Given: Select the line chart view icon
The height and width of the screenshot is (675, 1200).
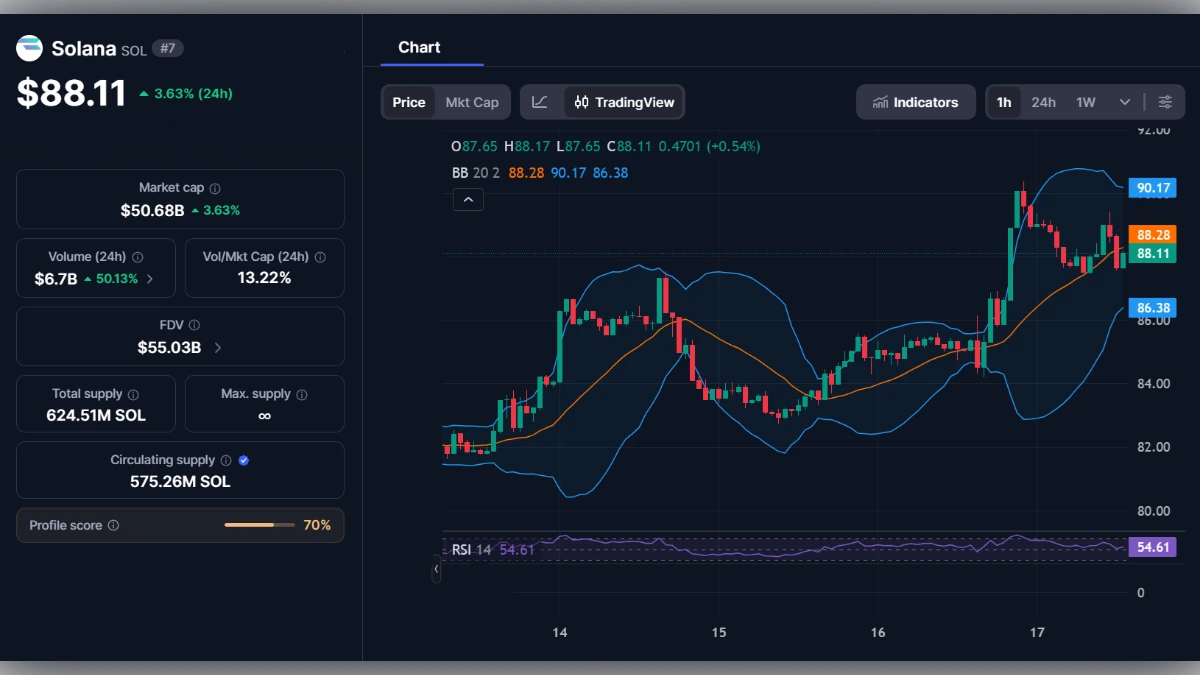Looking at the screenshot, I should (540, 101).
